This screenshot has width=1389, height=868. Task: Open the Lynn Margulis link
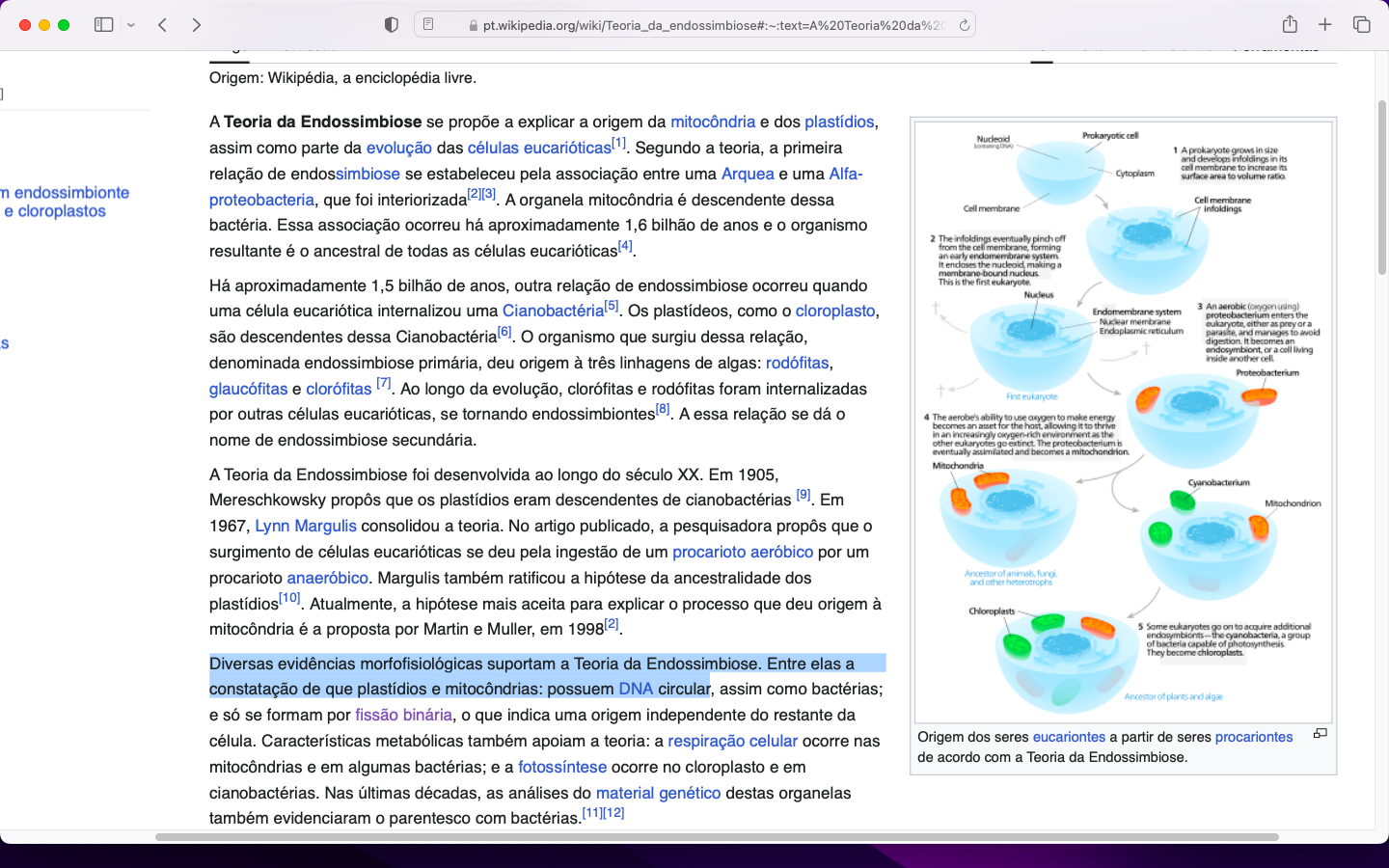pyautogui.click(x=306, y=526)
